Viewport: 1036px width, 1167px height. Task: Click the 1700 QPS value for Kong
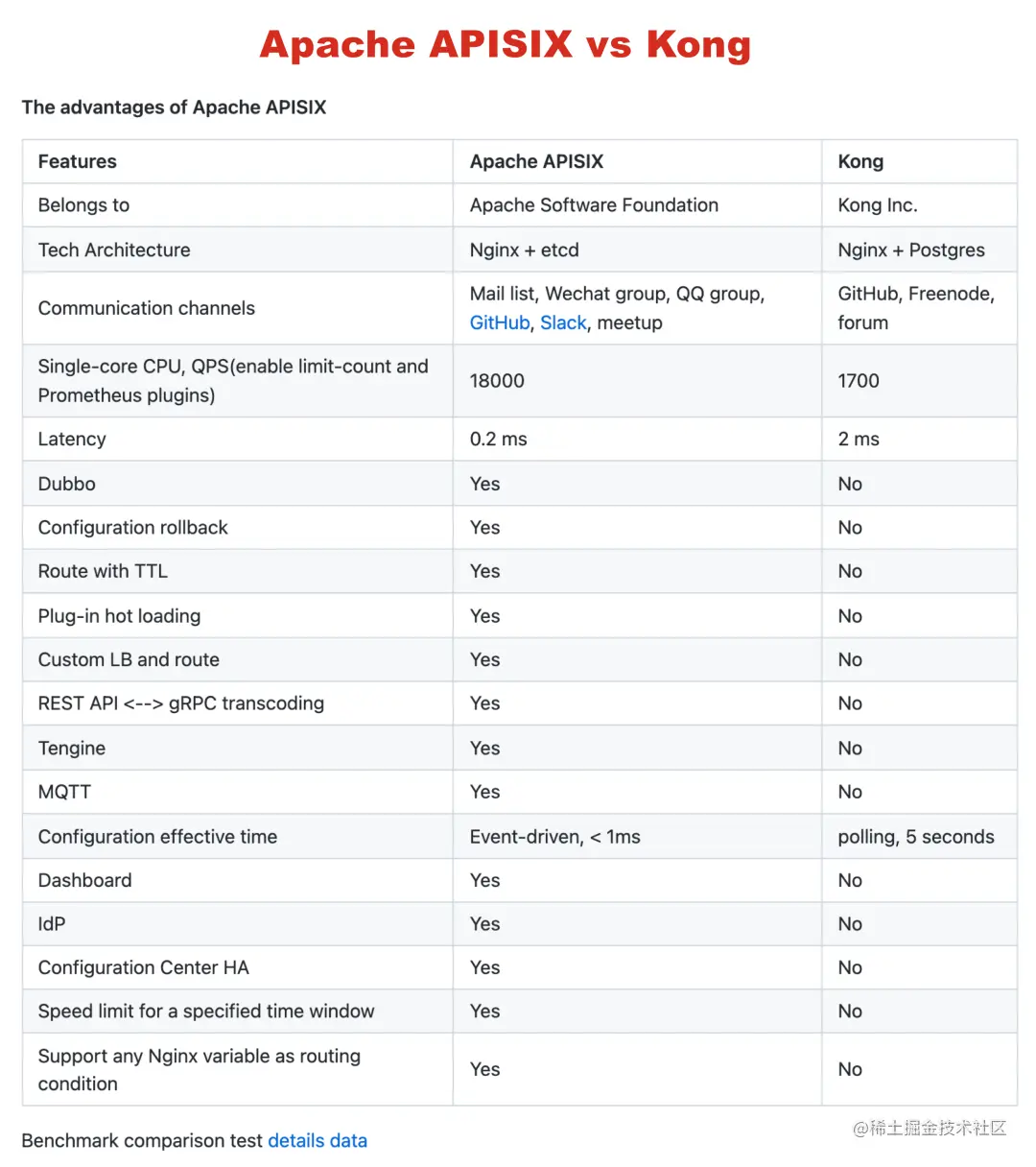[x=858, y=381]
